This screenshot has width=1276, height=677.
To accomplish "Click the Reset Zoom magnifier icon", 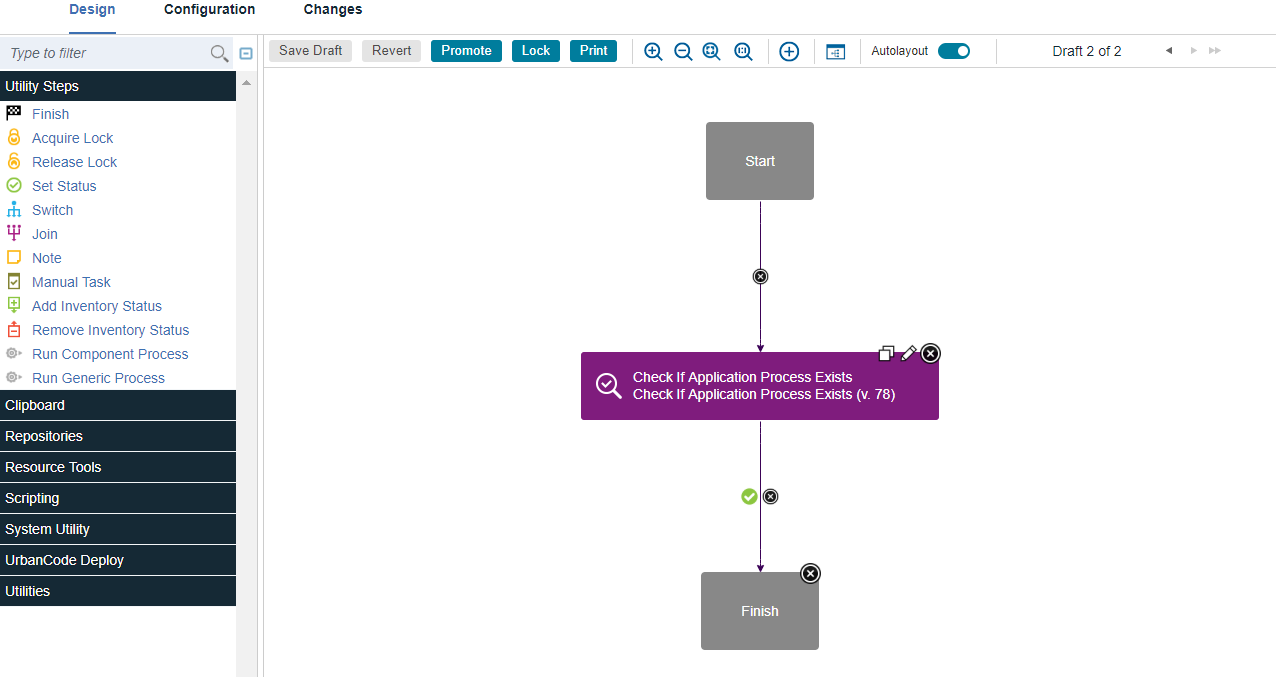I will [743, 51].
